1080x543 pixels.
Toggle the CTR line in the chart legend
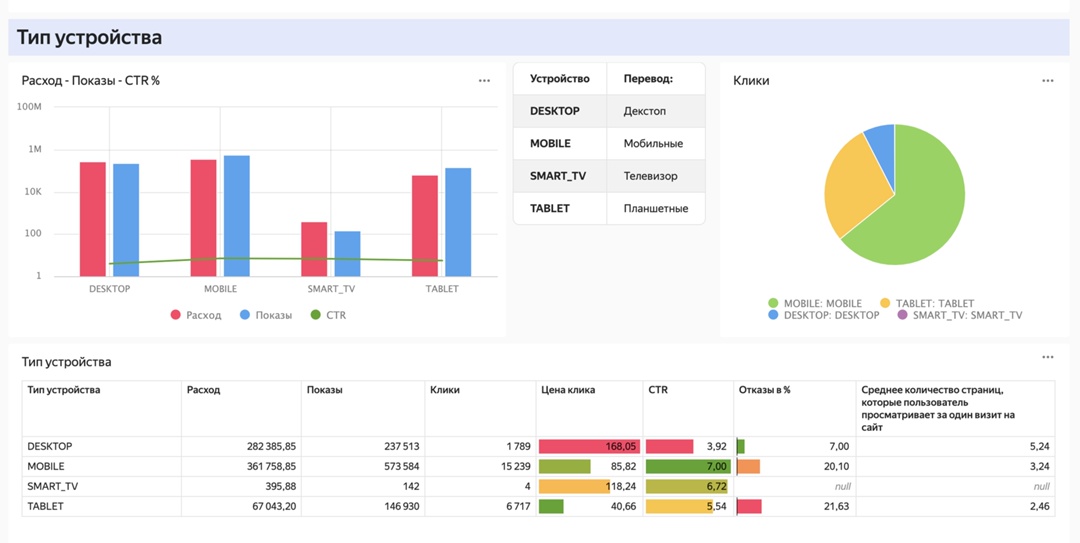(x=328, y=315)
